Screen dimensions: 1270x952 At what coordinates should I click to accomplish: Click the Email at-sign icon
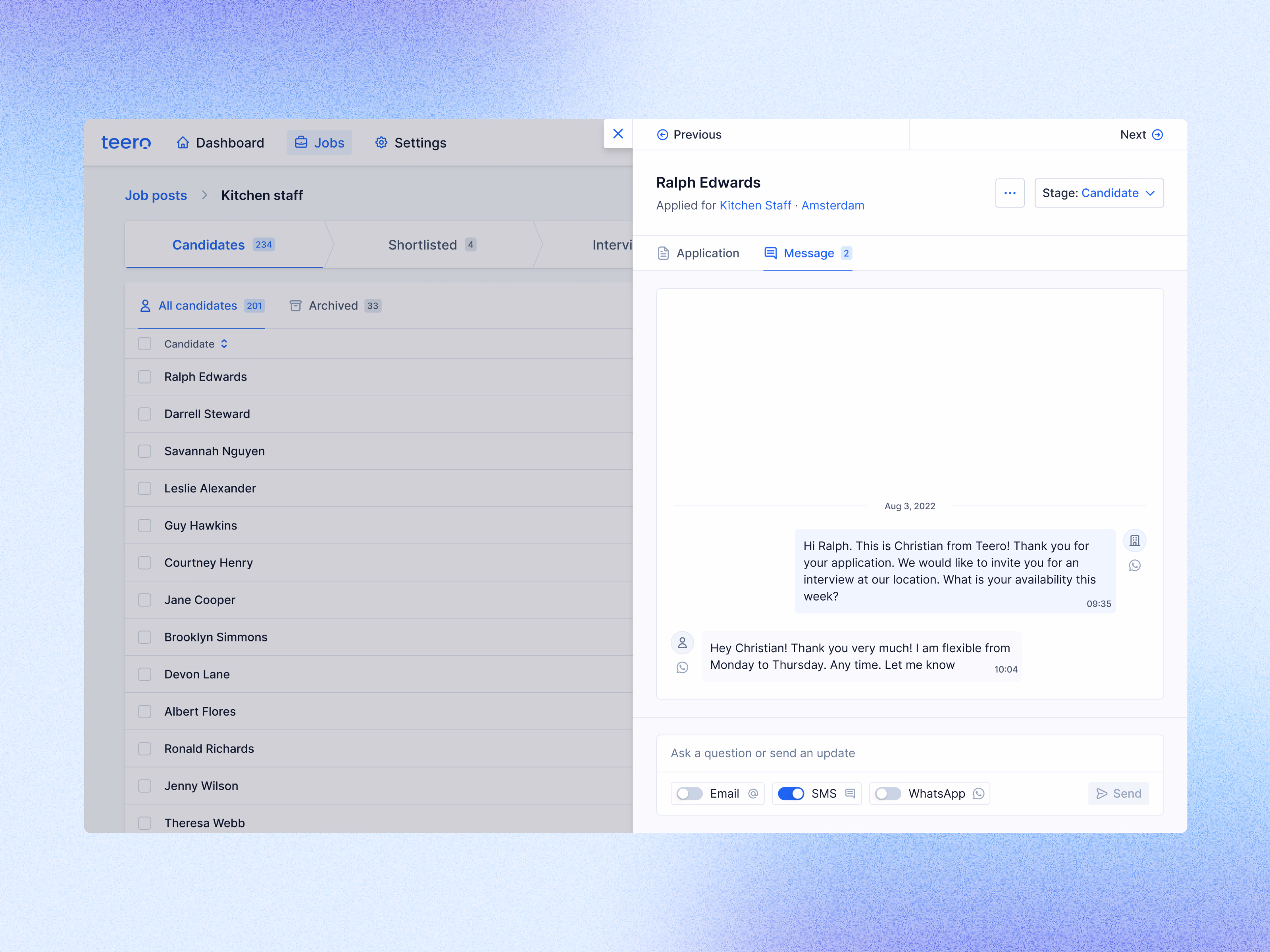(x=753, y=794)
